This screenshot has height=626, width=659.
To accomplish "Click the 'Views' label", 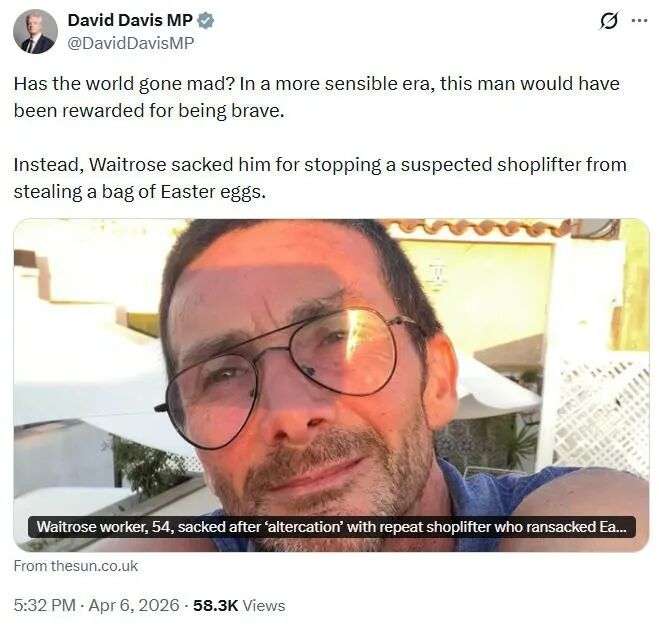I will 264,605.
